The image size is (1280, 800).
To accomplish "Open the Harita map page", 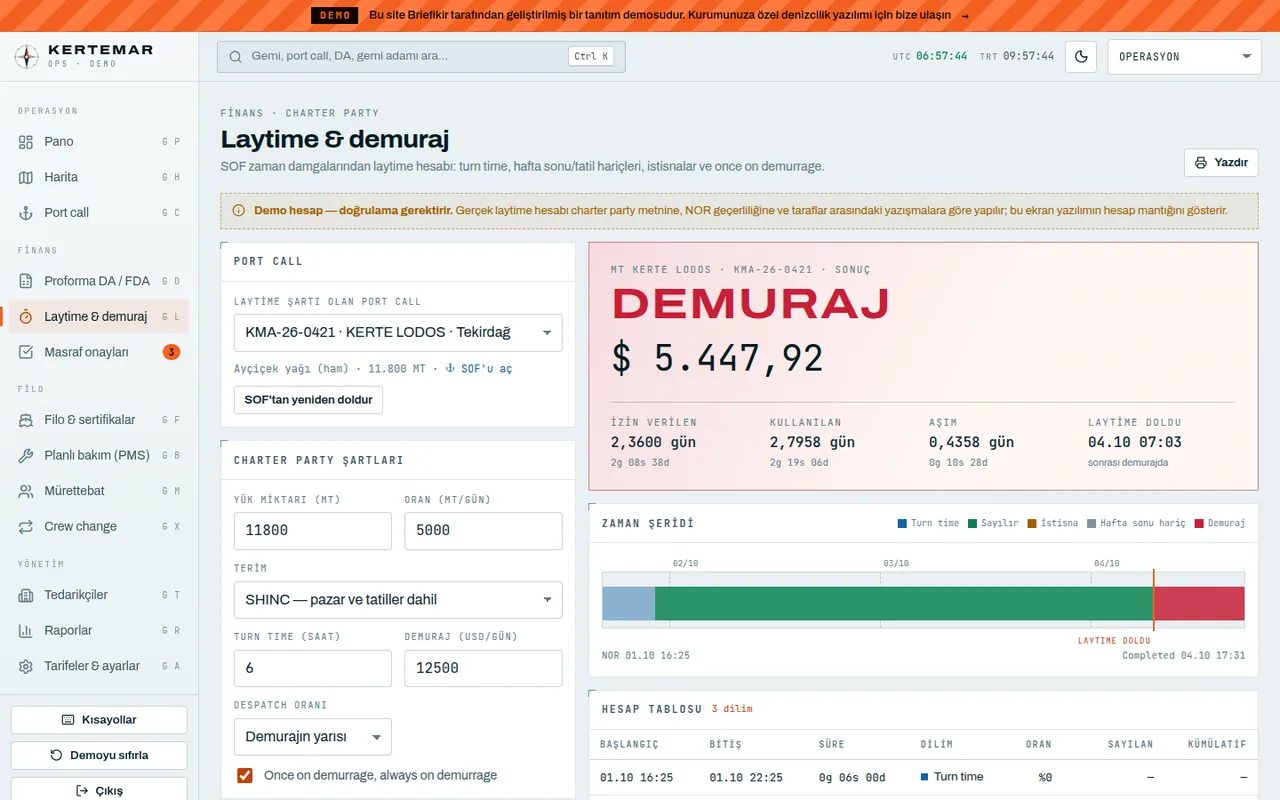I will 99,177.
